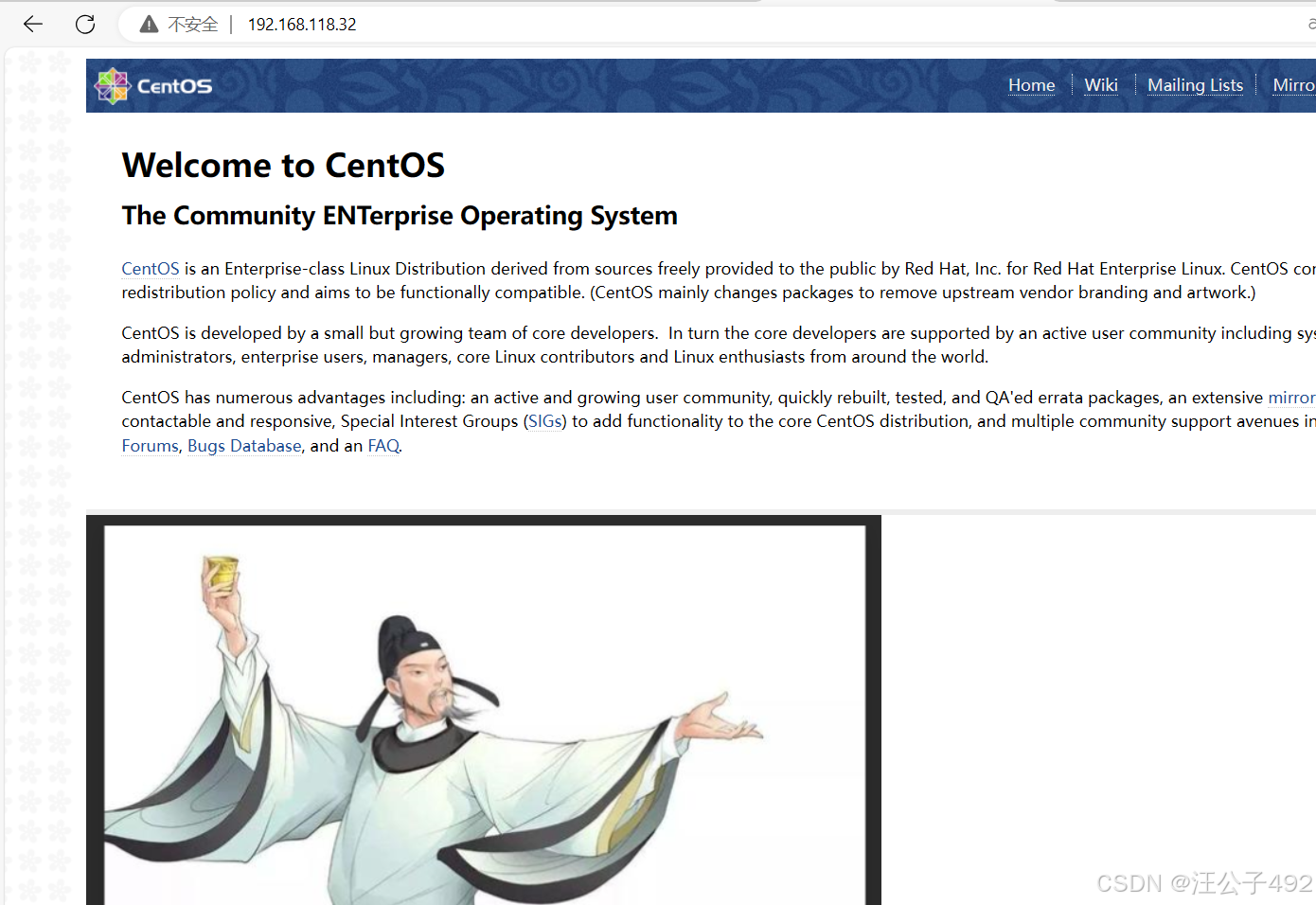The width and height of the screenshot is (1316, 905).
Task: Click the 不安全 security warning indicator
Action: pyautogui.click(x=192, y=24)
